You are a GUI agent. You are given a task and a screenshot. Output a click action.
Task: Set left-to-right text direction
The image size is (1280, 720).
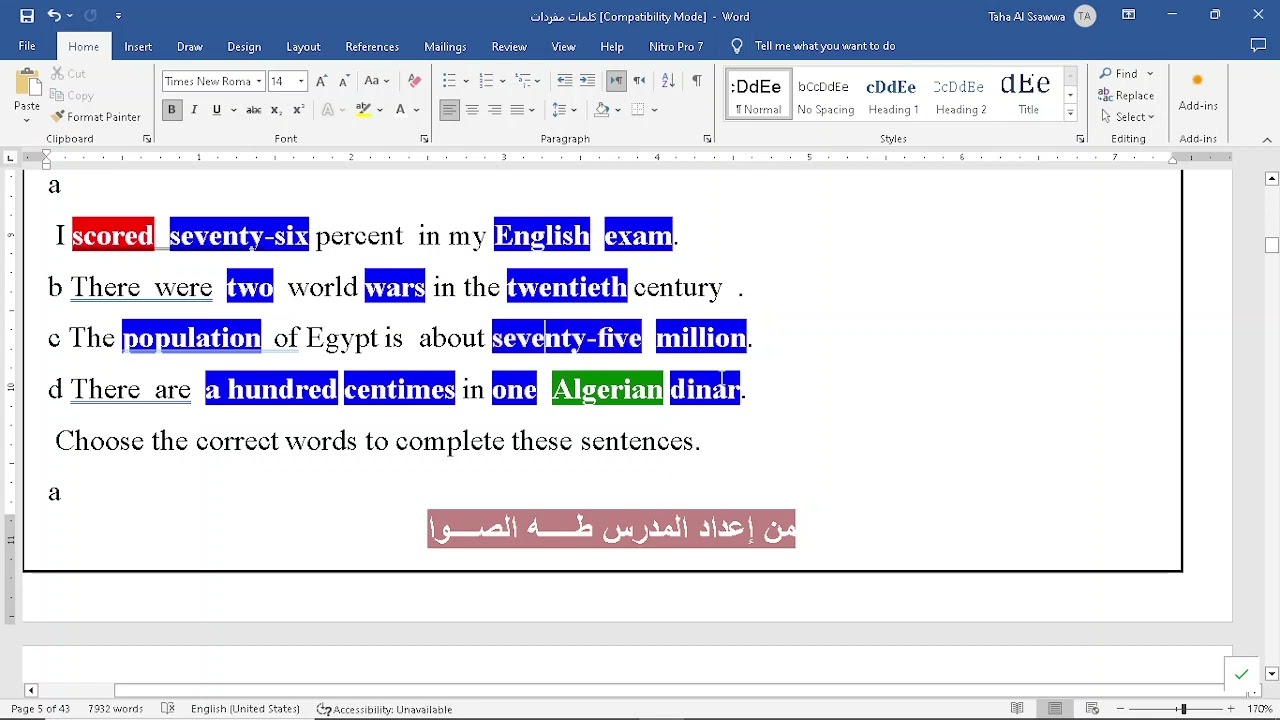(617, 81)
